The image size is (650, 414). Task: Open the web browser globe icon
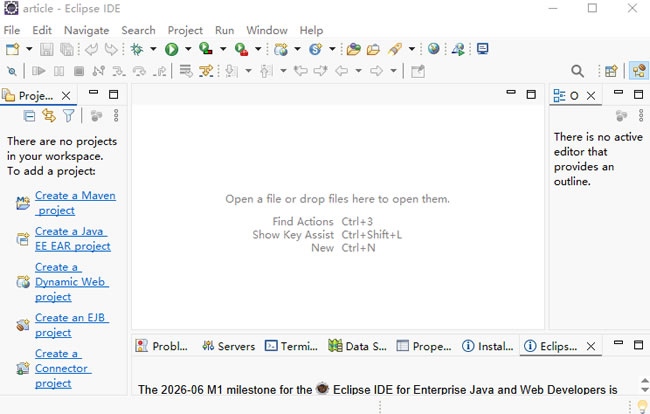pyautogui.click(x=433, y=48)
